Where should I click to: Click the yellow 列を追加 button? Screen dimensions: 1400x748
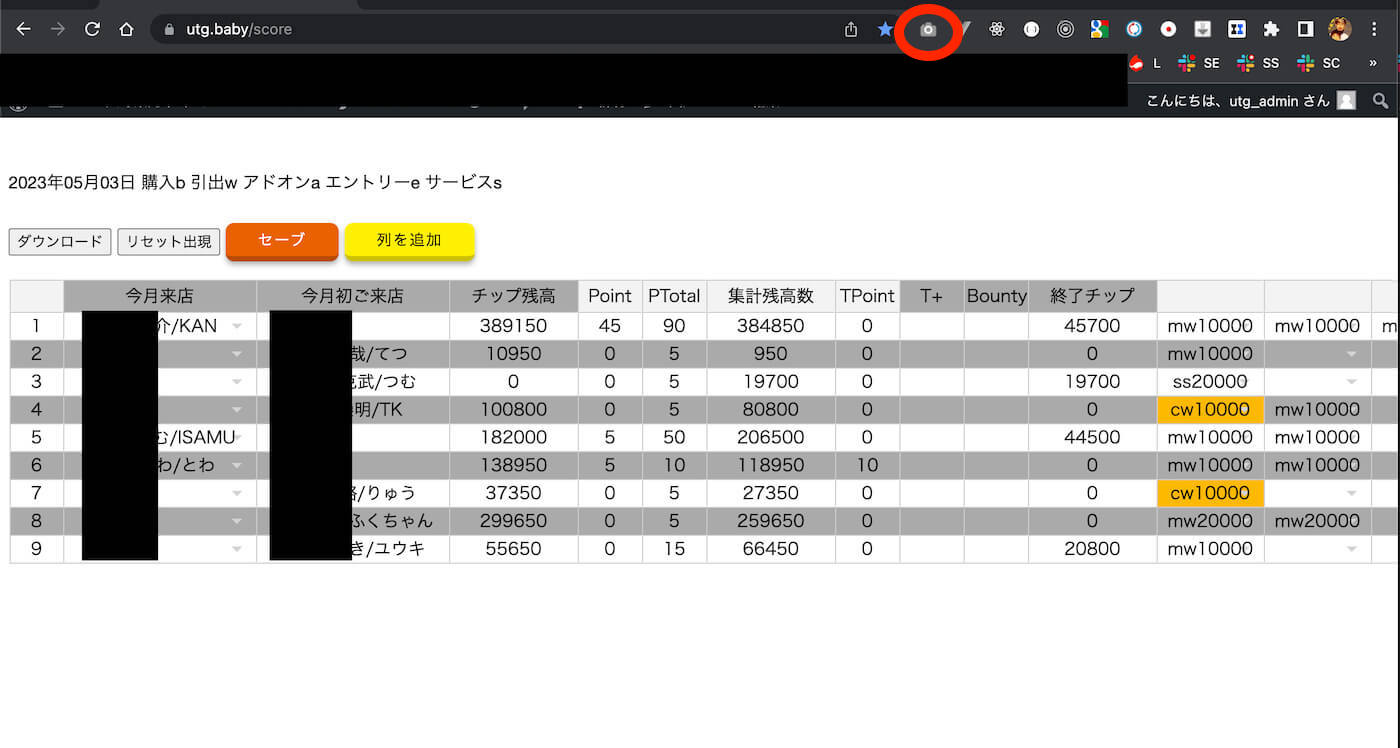tap(409, 241)
